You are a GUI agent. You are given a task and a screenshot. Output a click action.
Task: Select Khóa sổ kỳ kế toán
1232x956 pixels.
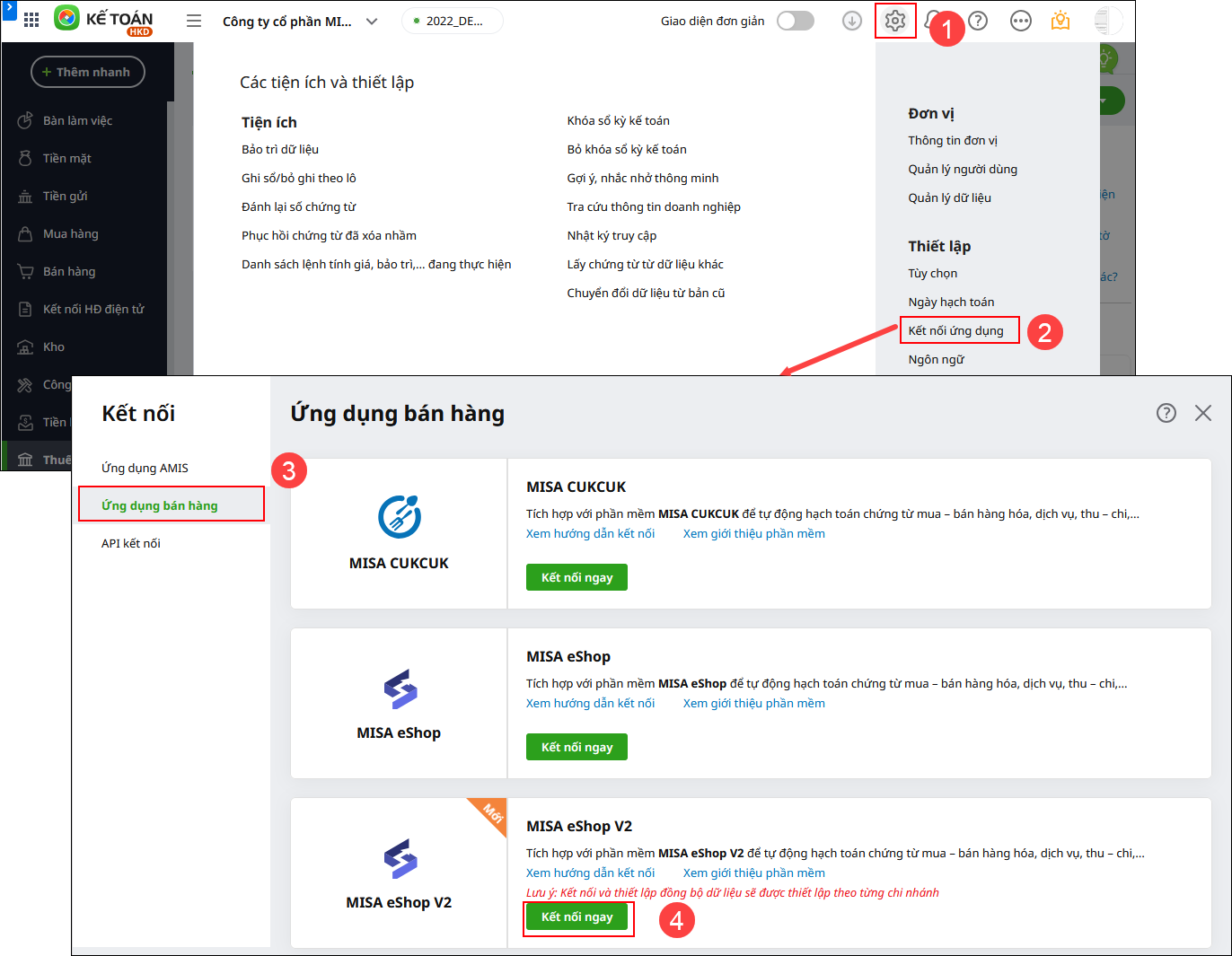coord(619,120)
